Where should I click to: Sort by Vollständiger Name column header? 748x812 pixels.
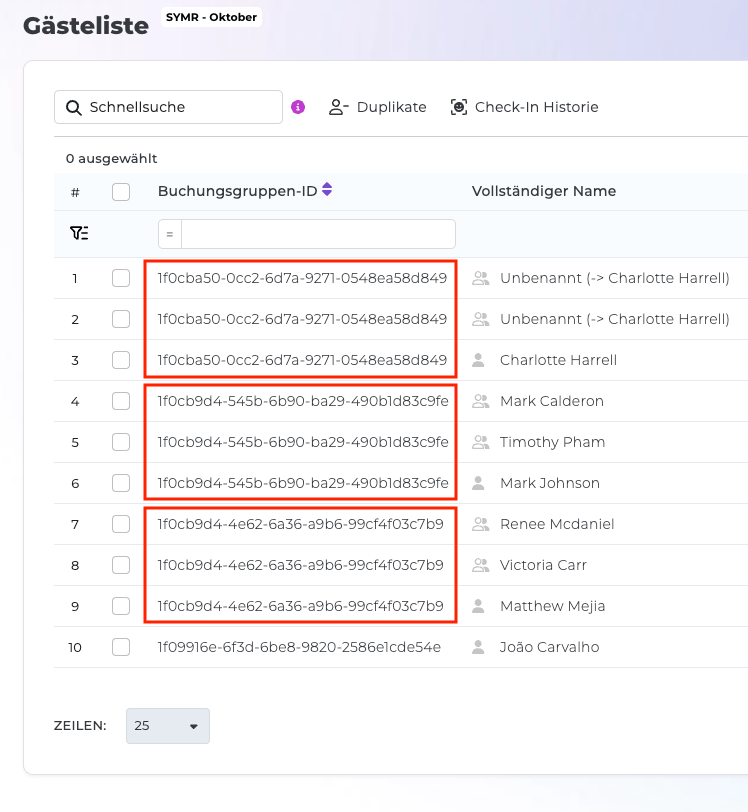coord(543,191)
